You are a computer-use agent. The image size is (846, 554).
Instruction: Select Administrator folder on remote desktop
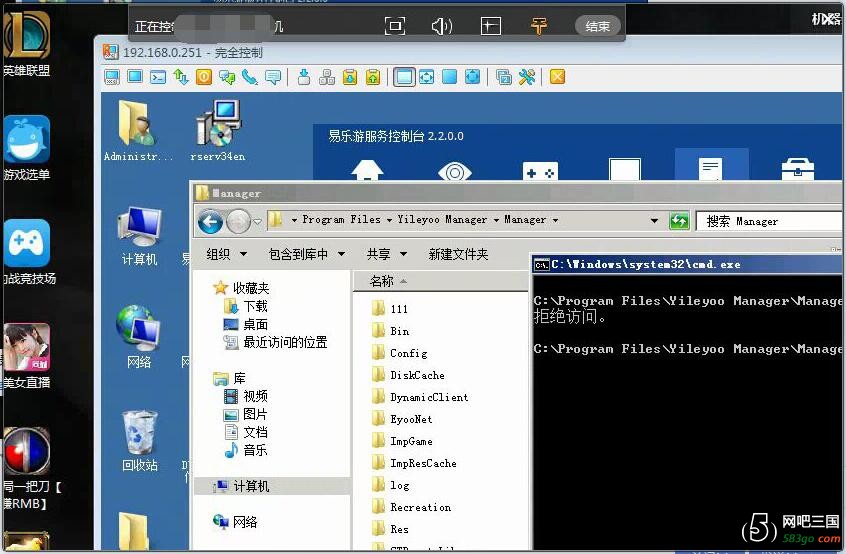coord(138,131)
